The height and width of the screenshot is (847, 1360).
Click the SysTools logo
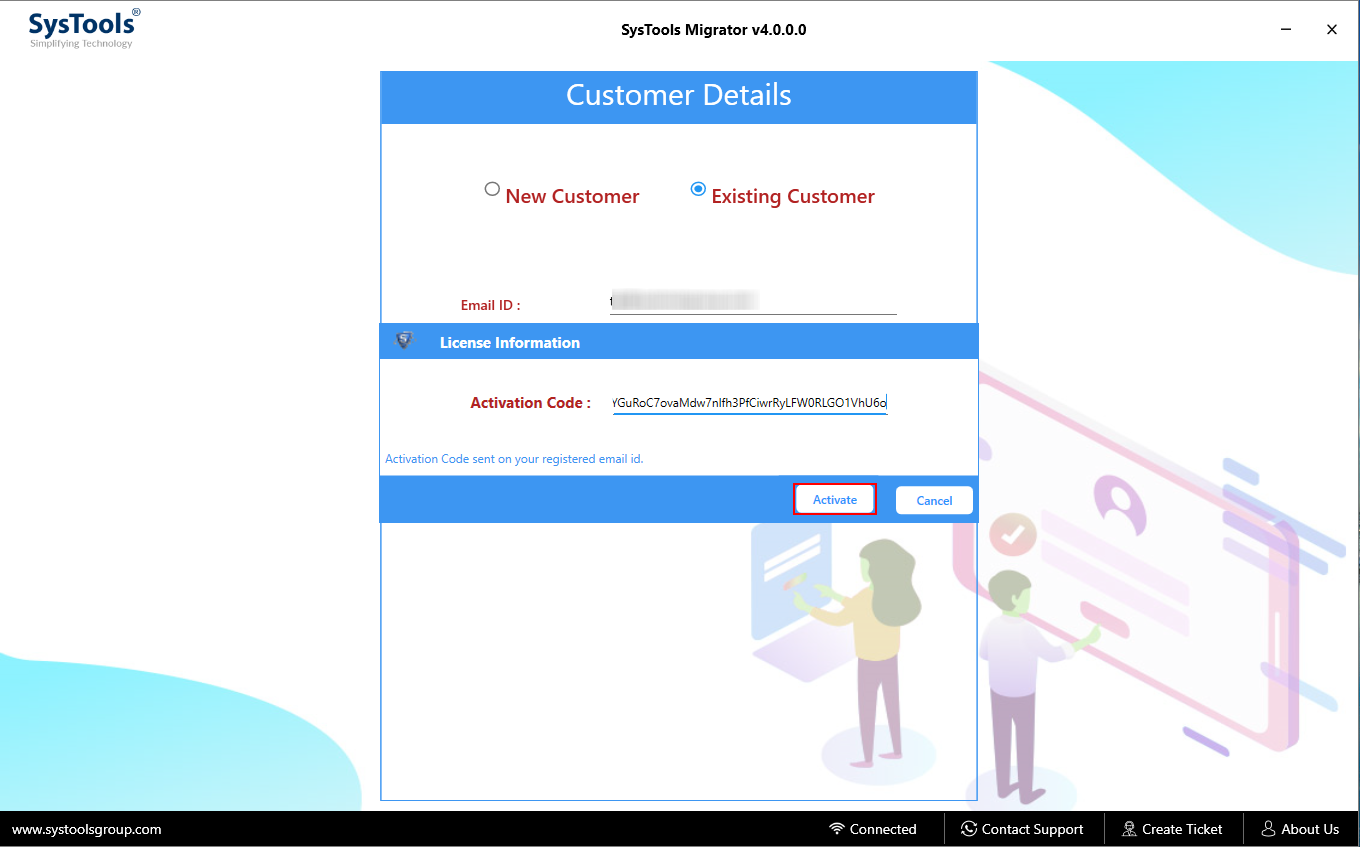84,29
